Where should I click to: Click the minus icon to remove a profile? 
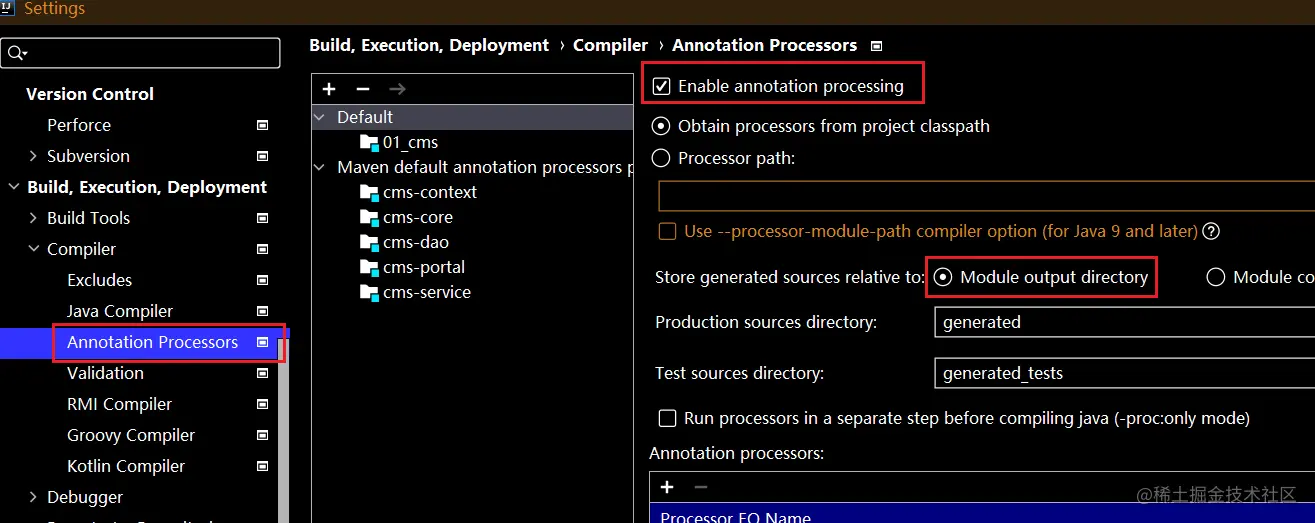363,89
